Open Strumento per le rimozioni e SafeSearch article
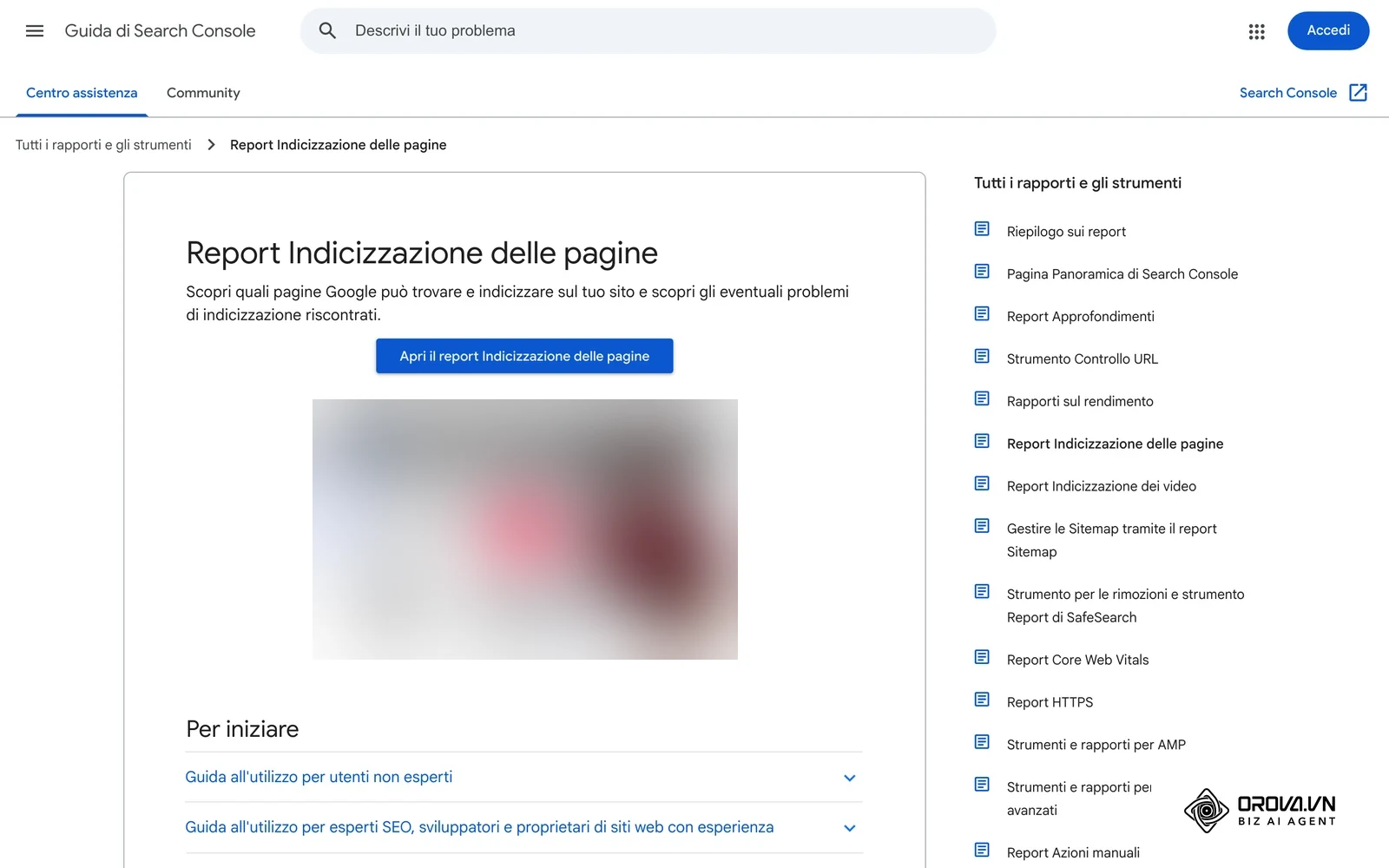The image size is (1389, 868). pyautogui.click(x=1125, y=606)
